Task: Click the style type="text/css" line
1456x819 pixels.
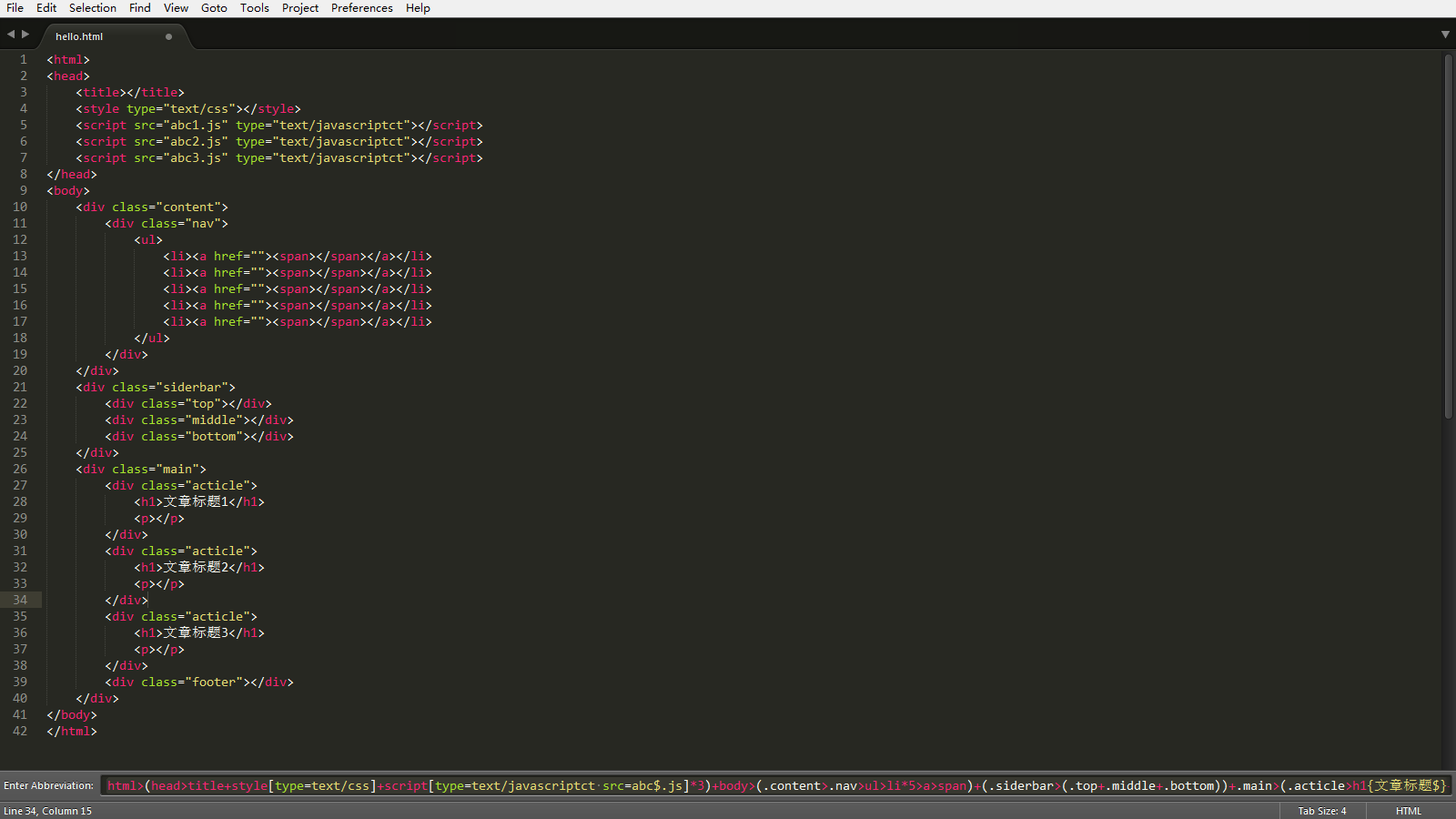Action: [x=188, y=108]
